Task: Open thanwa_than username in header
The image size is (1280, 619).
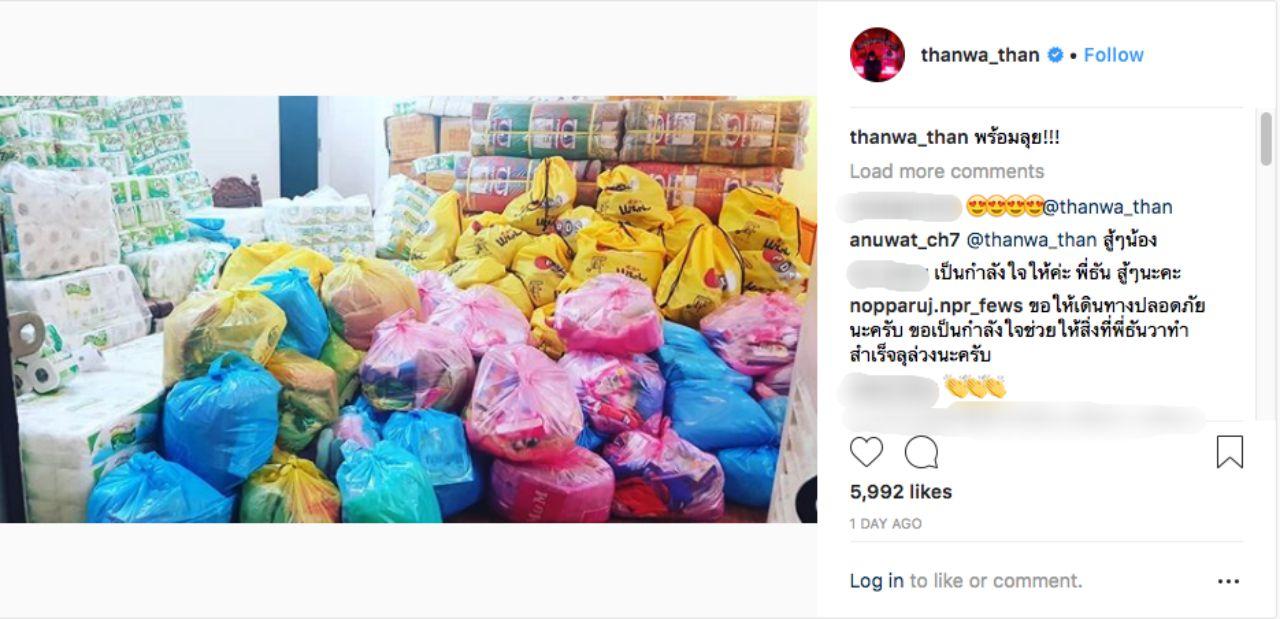Action: pyautogui.click(x=980, y=55)
